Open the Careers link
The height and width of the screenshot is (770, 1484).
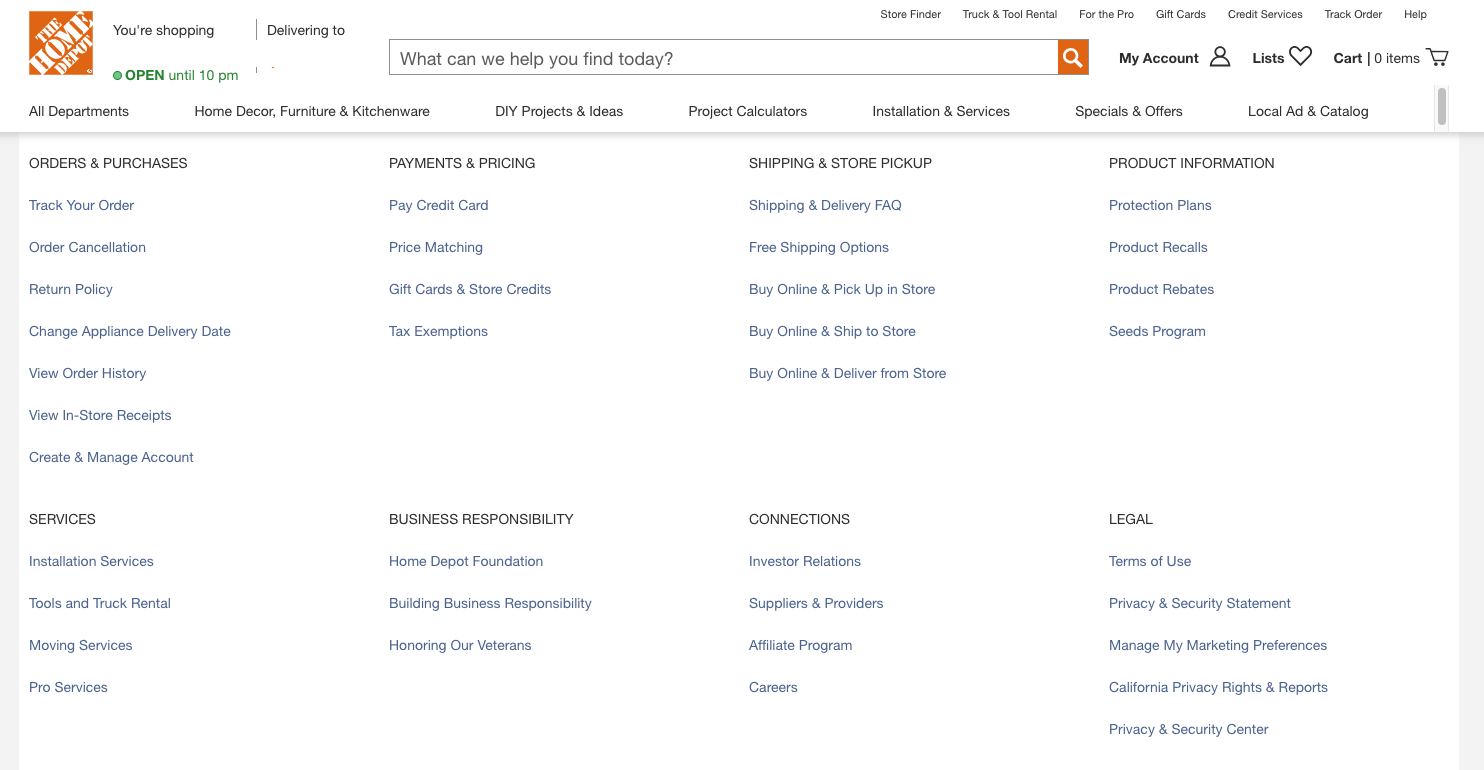point(772,687)
